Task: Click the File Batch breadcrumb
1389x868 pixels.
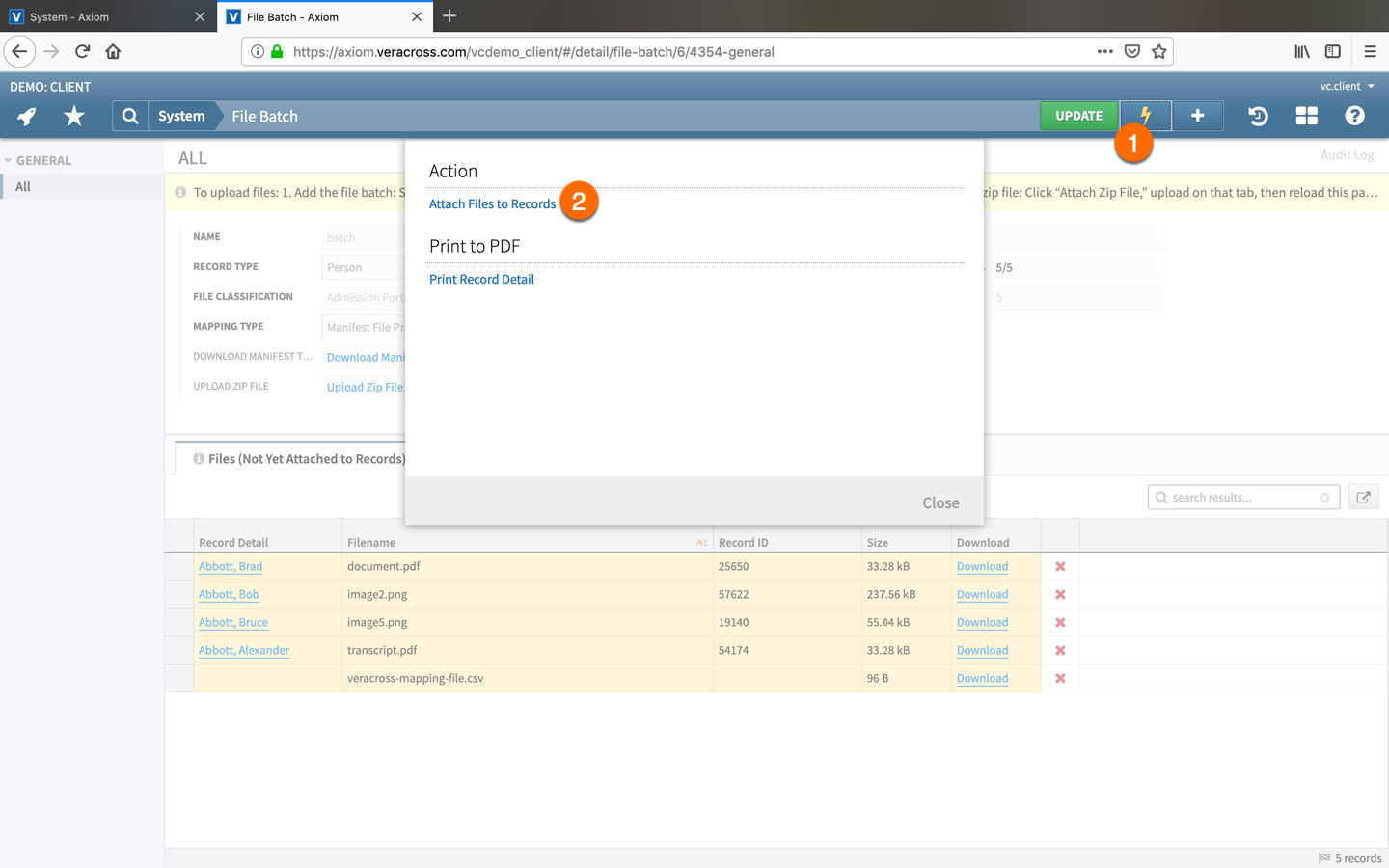Action: [x=265, y=117]
